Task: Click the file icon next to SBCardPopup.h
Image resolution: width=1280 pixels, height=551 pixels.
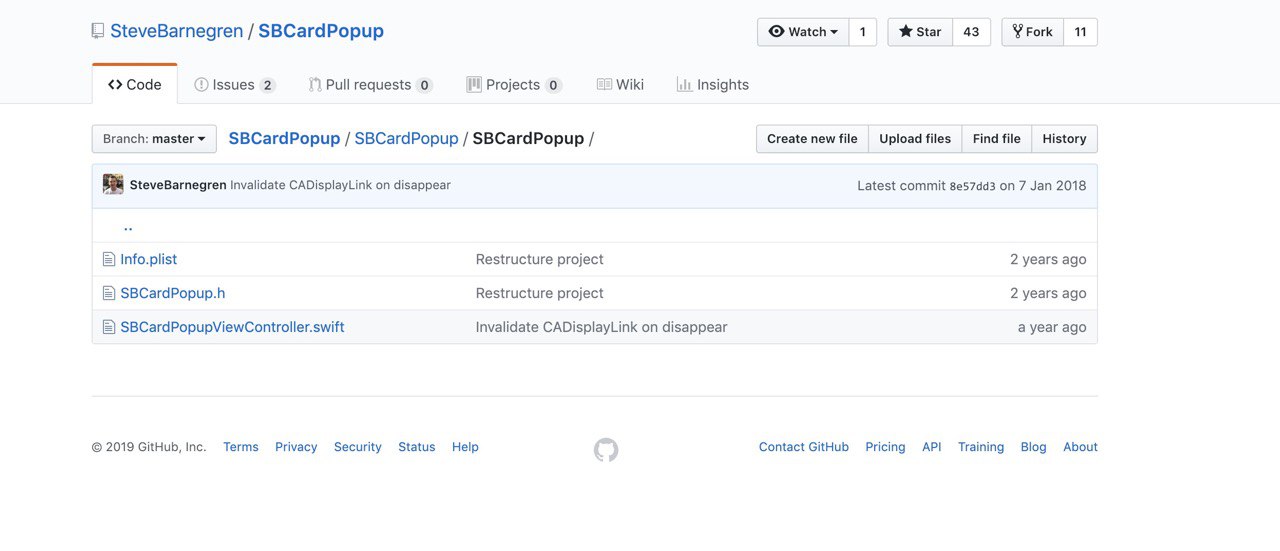Action: coord(109,294)
